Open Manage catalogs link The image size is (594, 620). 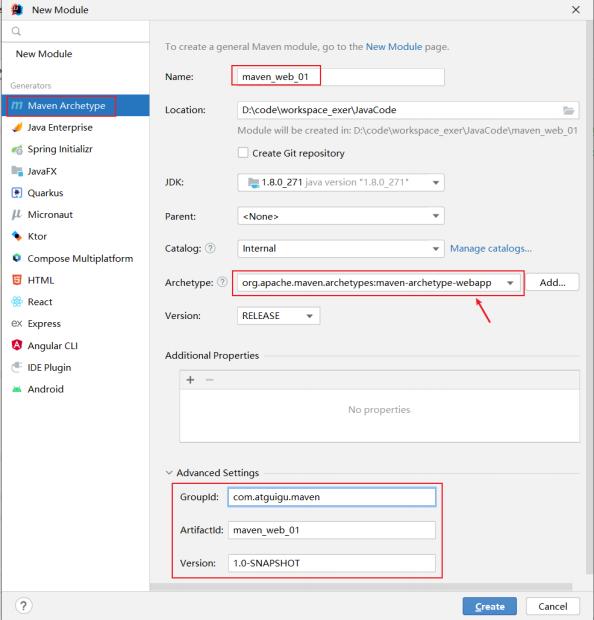pos(490,248)
